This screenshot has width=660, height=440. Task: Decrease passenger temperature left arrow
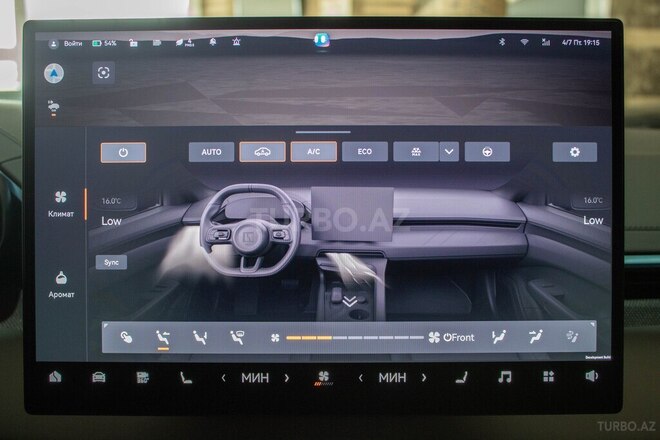point(361,378)
